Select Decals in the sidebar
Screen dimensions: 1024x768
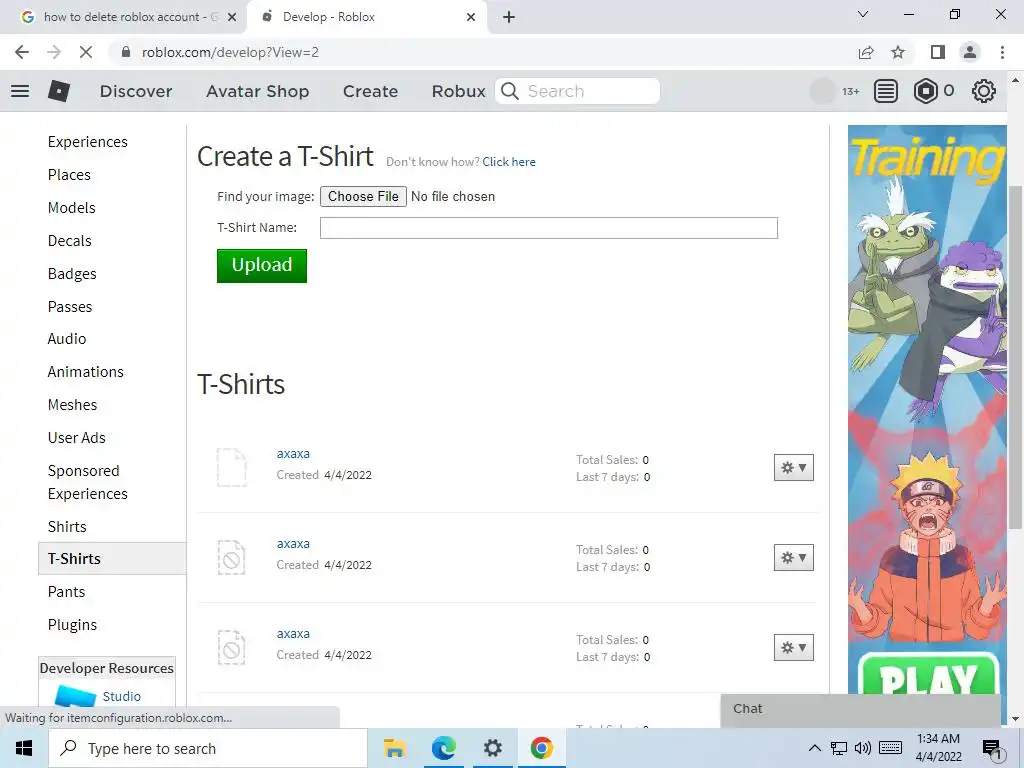(70, 241)
